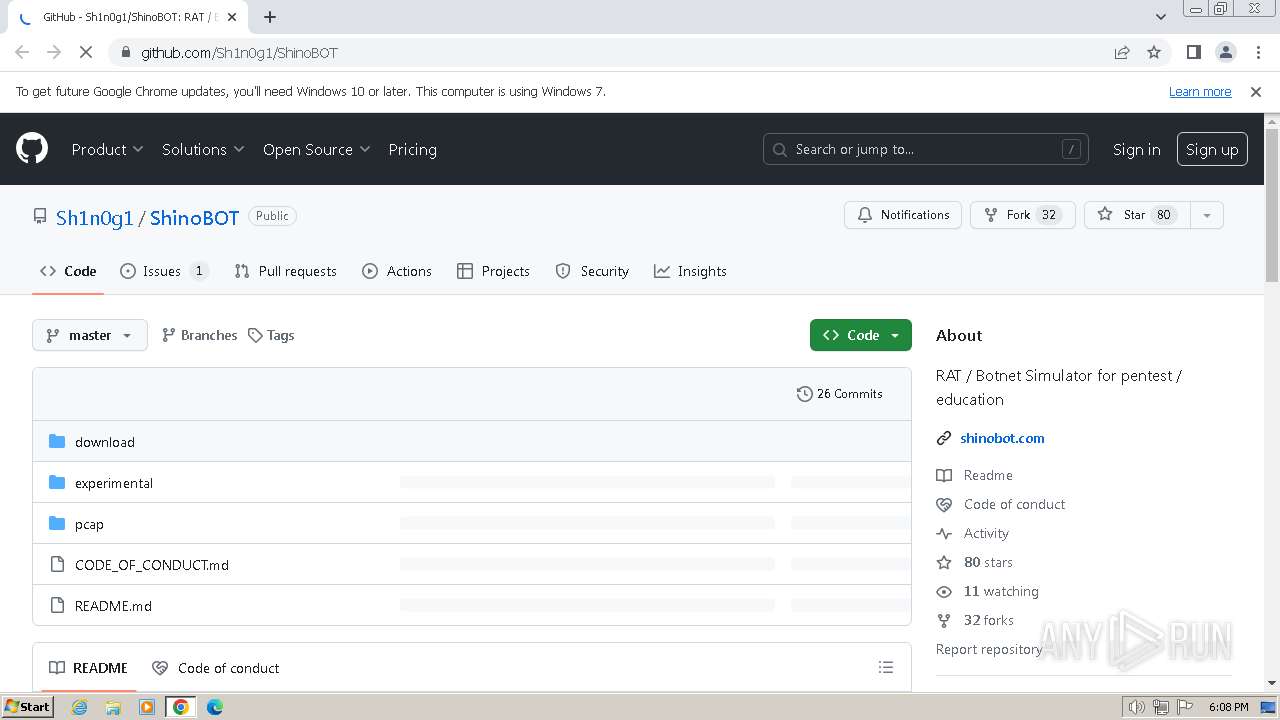Toggle the browser side panel icon
The height and width of the screenshot is (720, 1280).
click(x=1193, y=52)
